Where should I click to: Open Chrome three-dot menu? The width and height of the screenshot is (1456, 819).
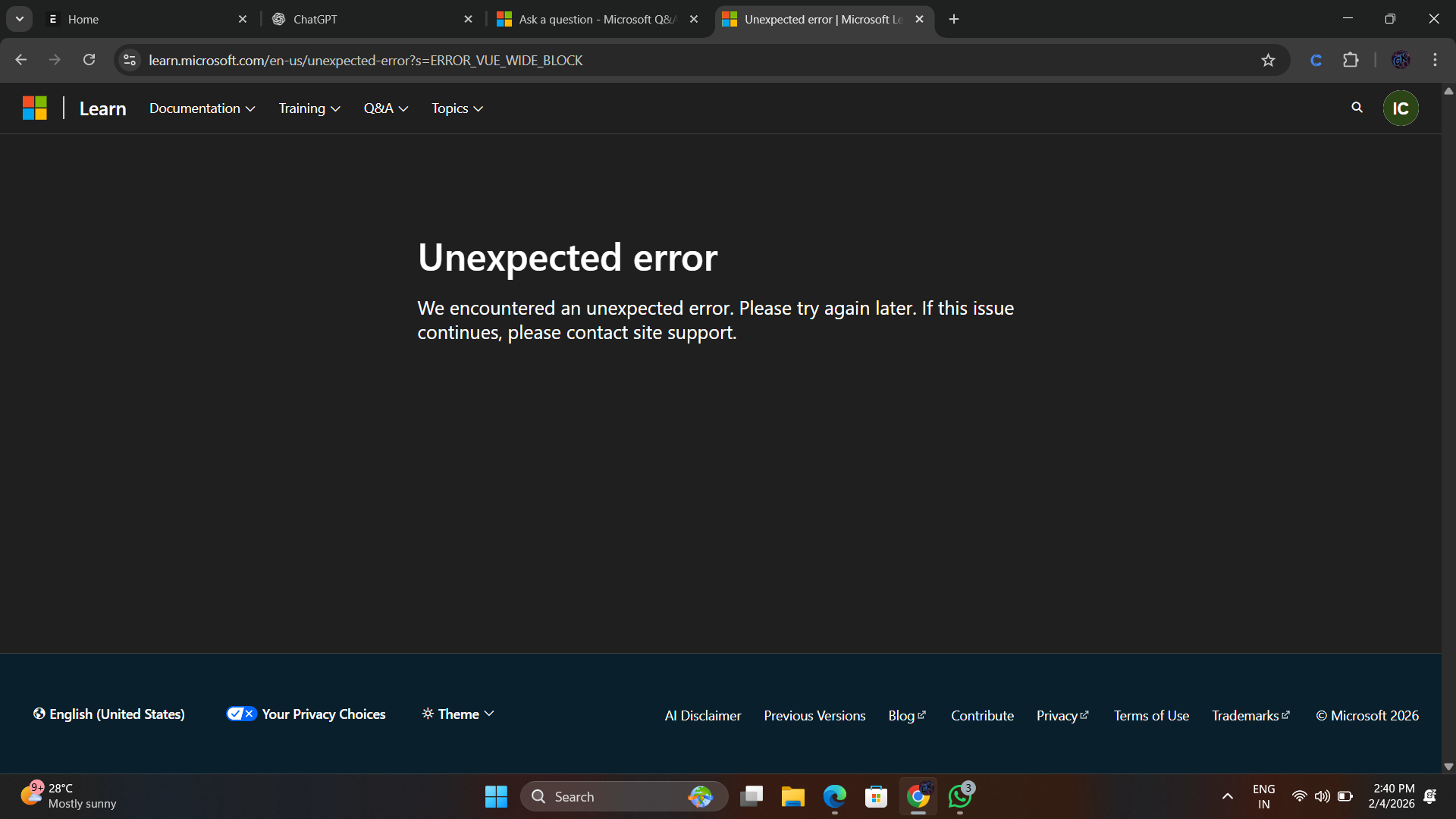(x=1435, y=60)
